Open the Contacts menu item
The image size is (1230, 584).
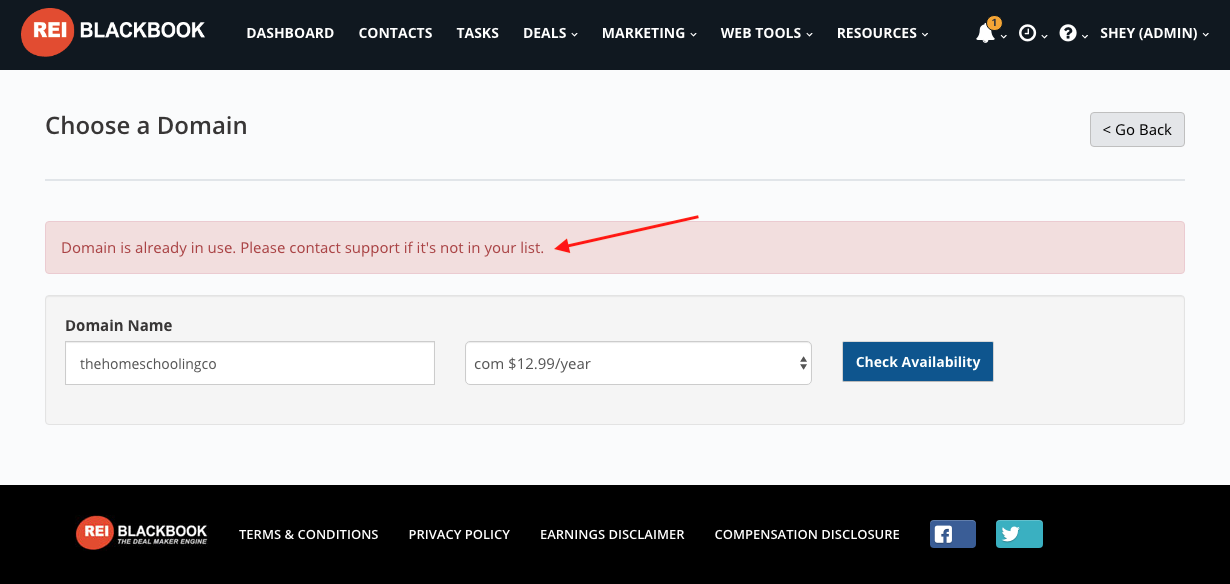click(395, 33)
